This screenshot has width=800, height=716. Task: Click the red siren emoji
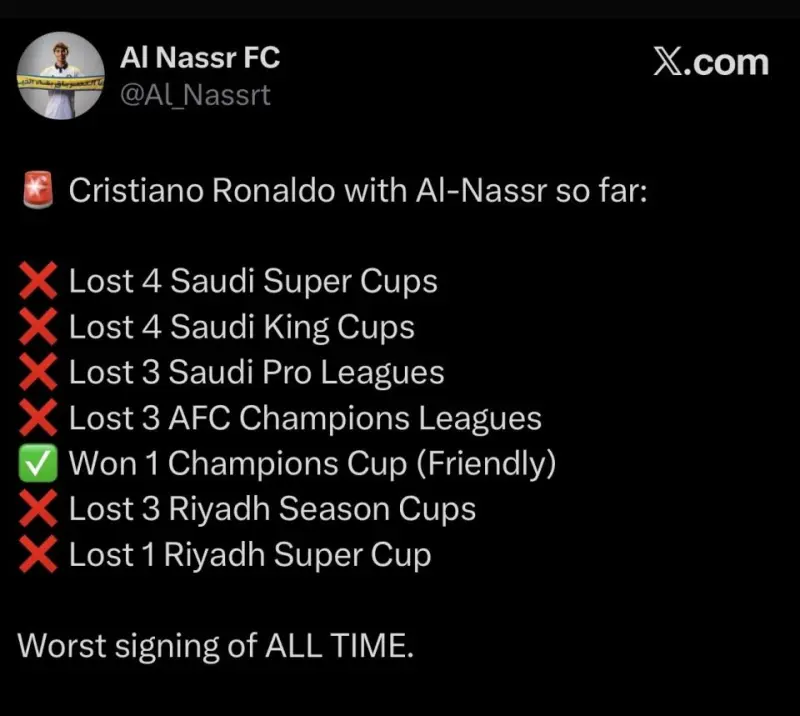point(37,191)
